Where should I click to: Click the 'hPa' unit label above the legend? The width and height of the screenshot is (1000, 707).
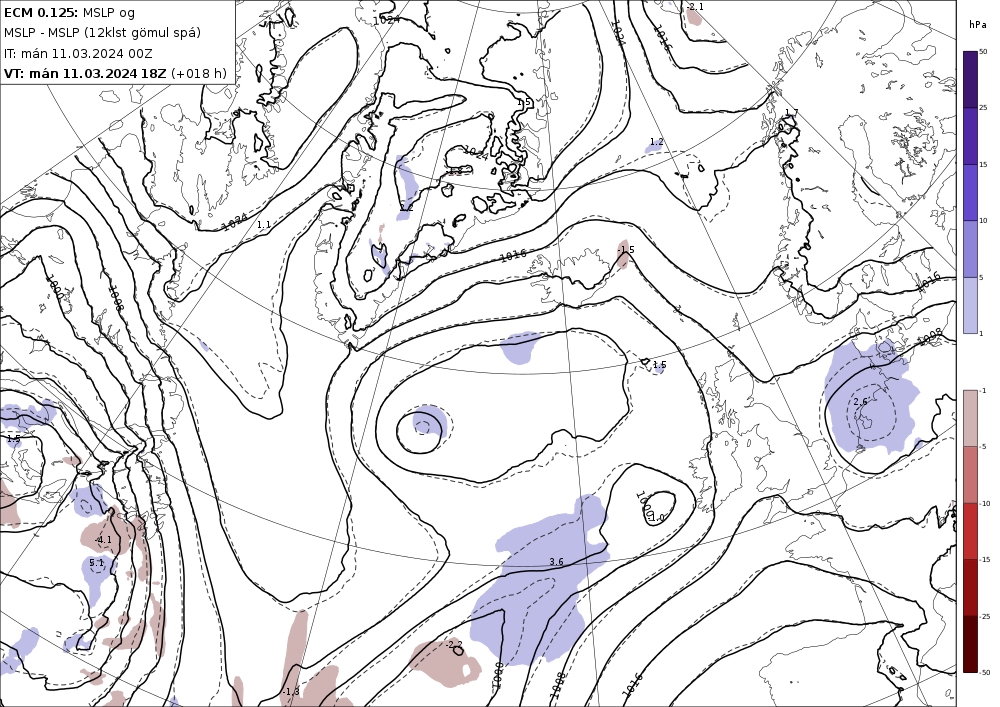(x=977, y=25)
